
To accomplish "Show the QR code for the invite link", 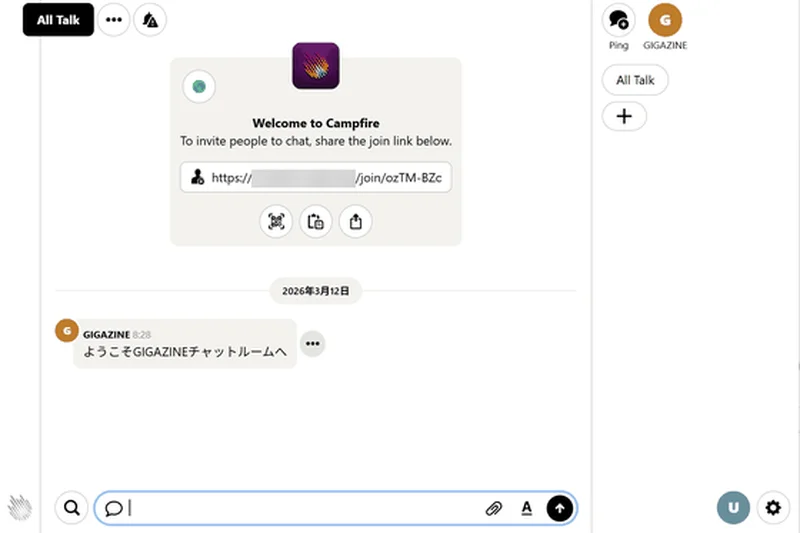I will [276, 221].
